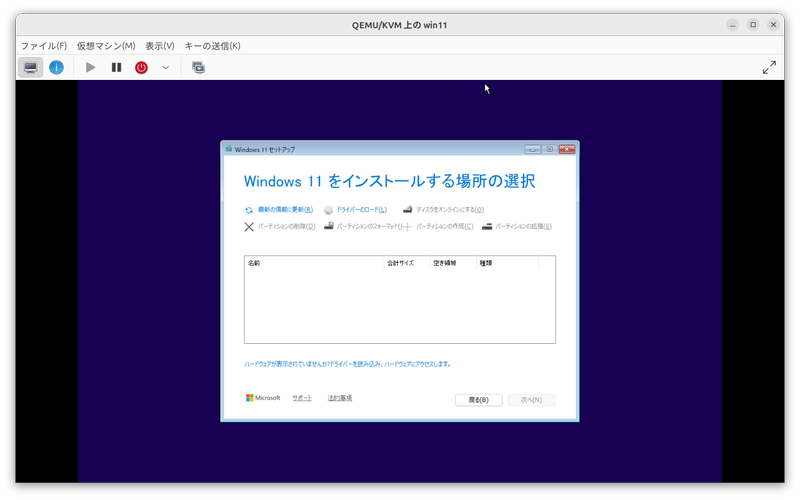
Task: Click the Microsoft logo
Action: (x=263, y=398)
